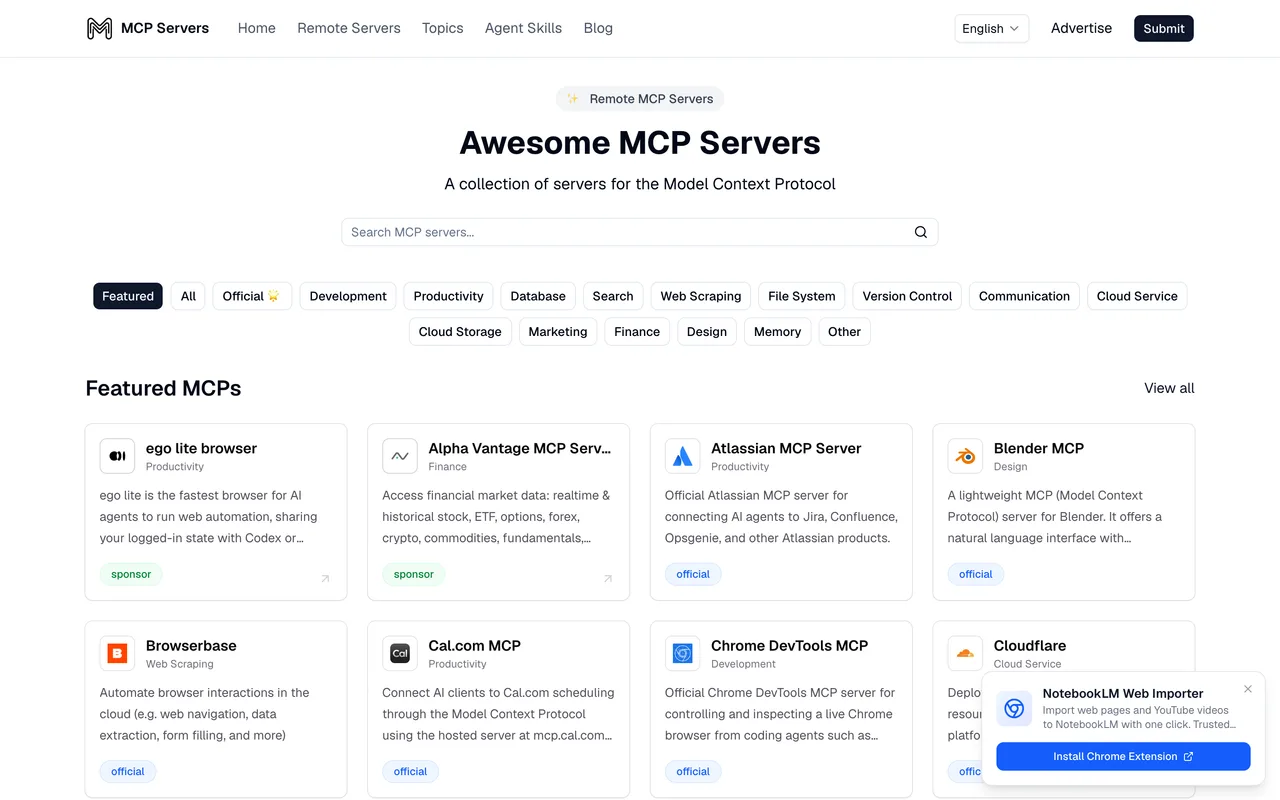Image resolution: width=1280 pixels, height=800 pixels.
Task: Filter by Database category
Action: (538, 296)
